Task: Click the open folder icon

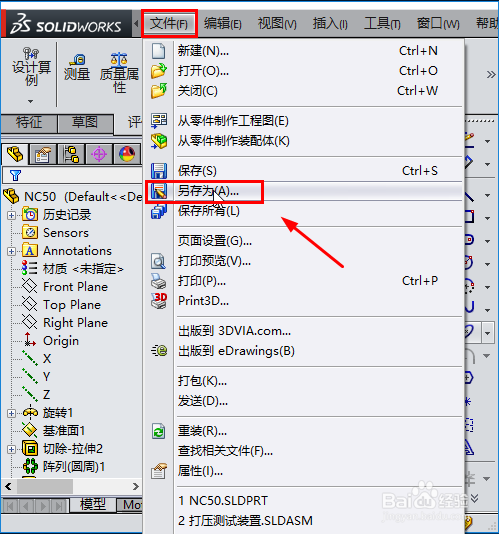Action: (x=159, y=71)
